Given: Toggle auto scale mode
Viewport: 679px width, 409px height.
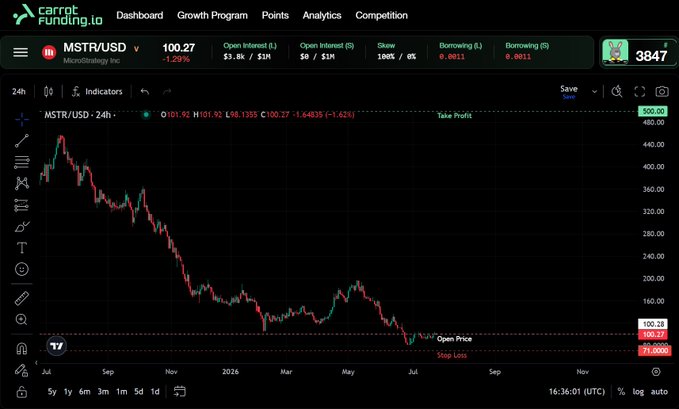Looking at the screenshot, I should coord(659,392).
